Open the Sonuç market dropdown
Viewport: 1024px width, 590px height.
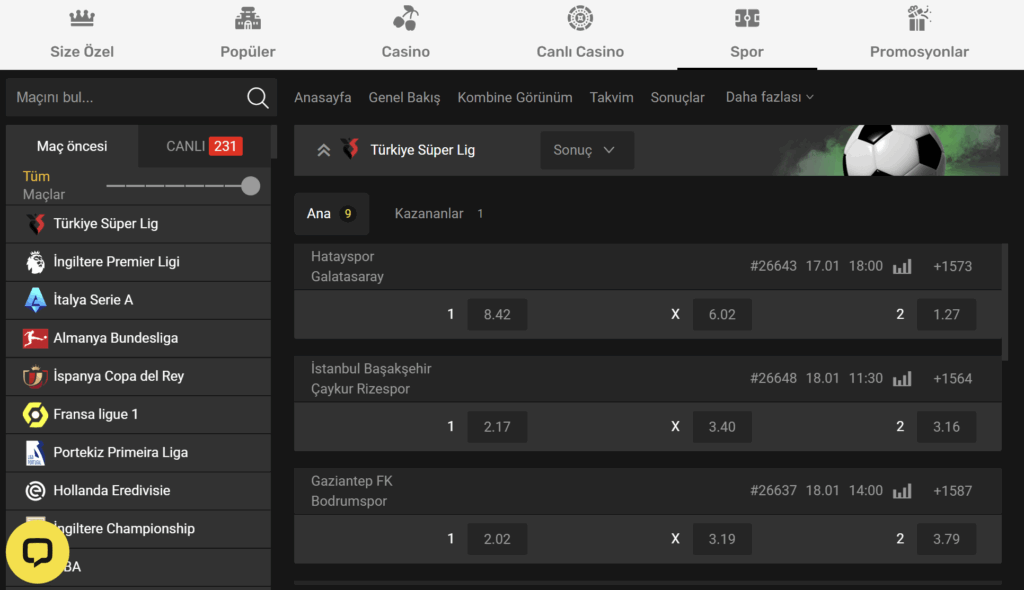[587, 150]
